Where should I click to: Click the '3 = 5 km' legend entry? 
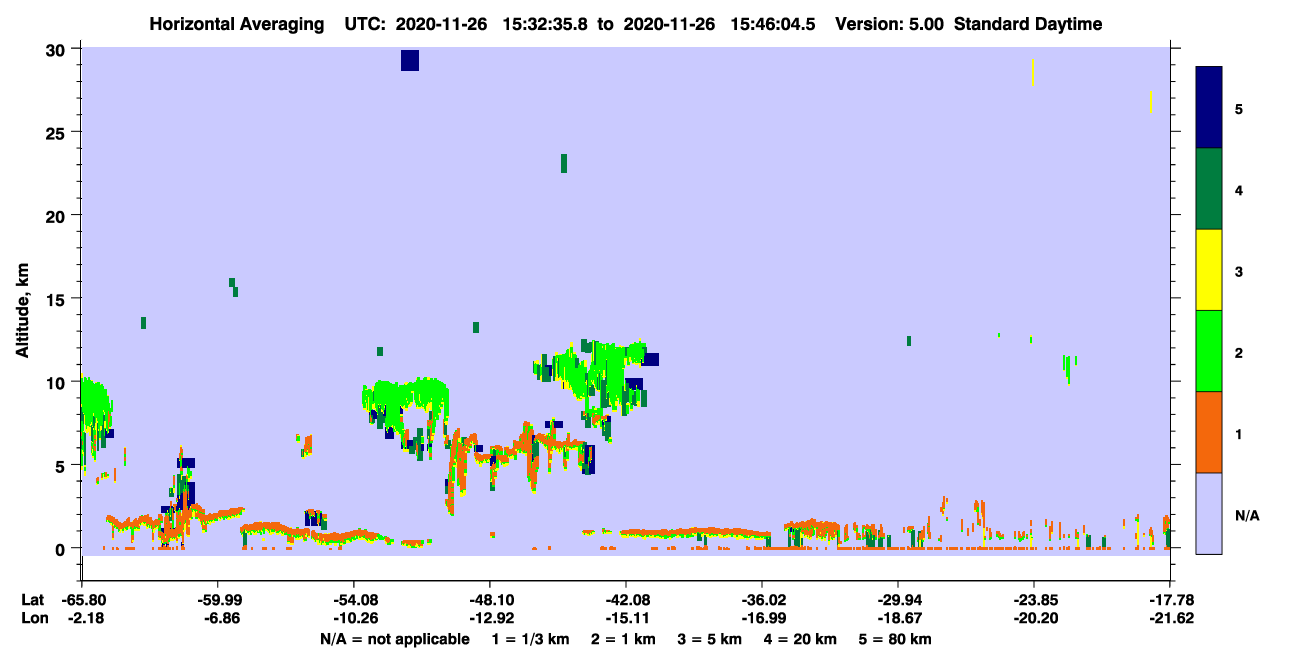(x=709, y=639)
